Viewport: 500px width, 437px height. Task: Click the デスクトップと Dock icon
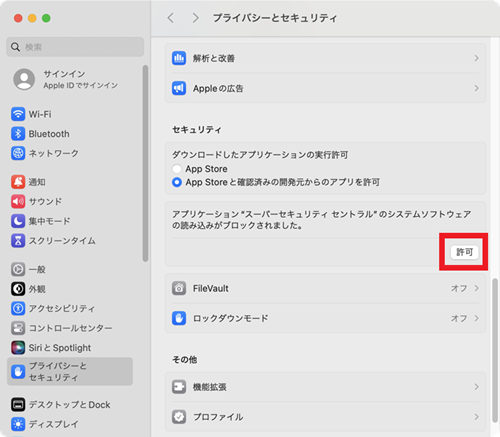[18, 405]
